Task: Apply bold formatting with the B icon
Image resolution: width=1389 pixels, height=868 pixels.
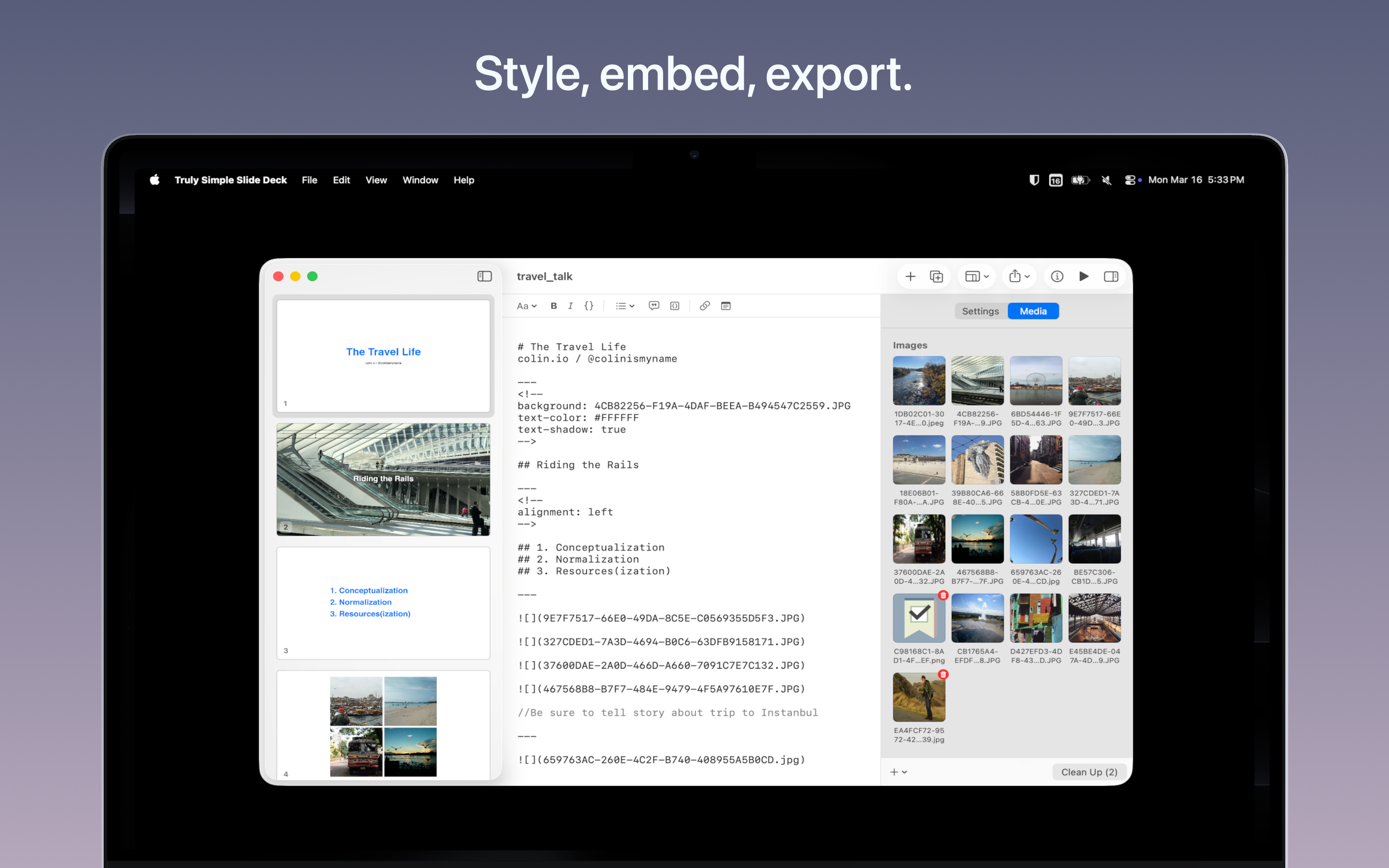Action: [x=553, y=306]
